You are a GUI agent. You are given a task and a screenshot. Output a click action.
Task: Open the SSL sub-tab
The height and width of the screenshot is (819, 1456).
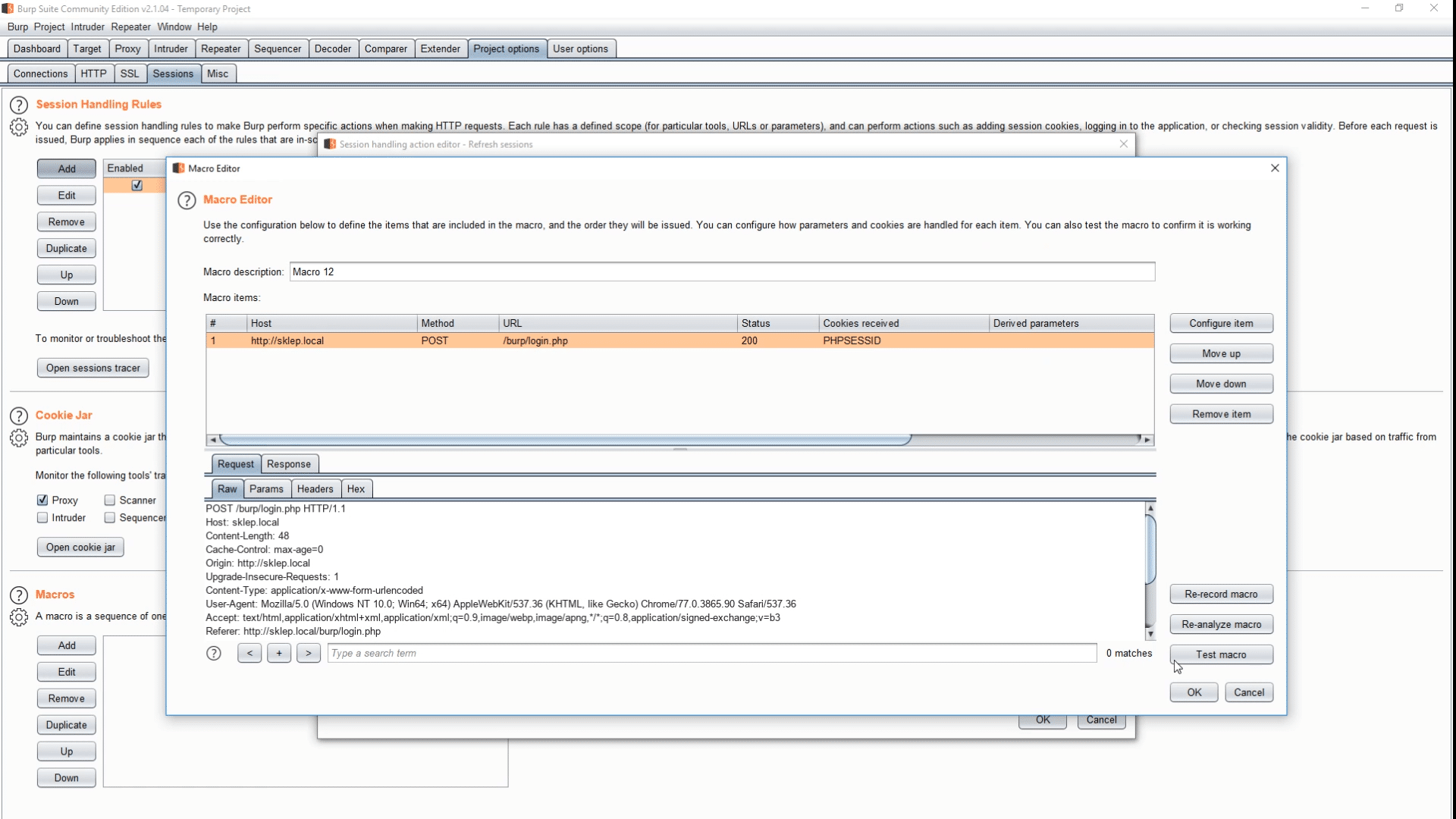(x=130, y=74)
